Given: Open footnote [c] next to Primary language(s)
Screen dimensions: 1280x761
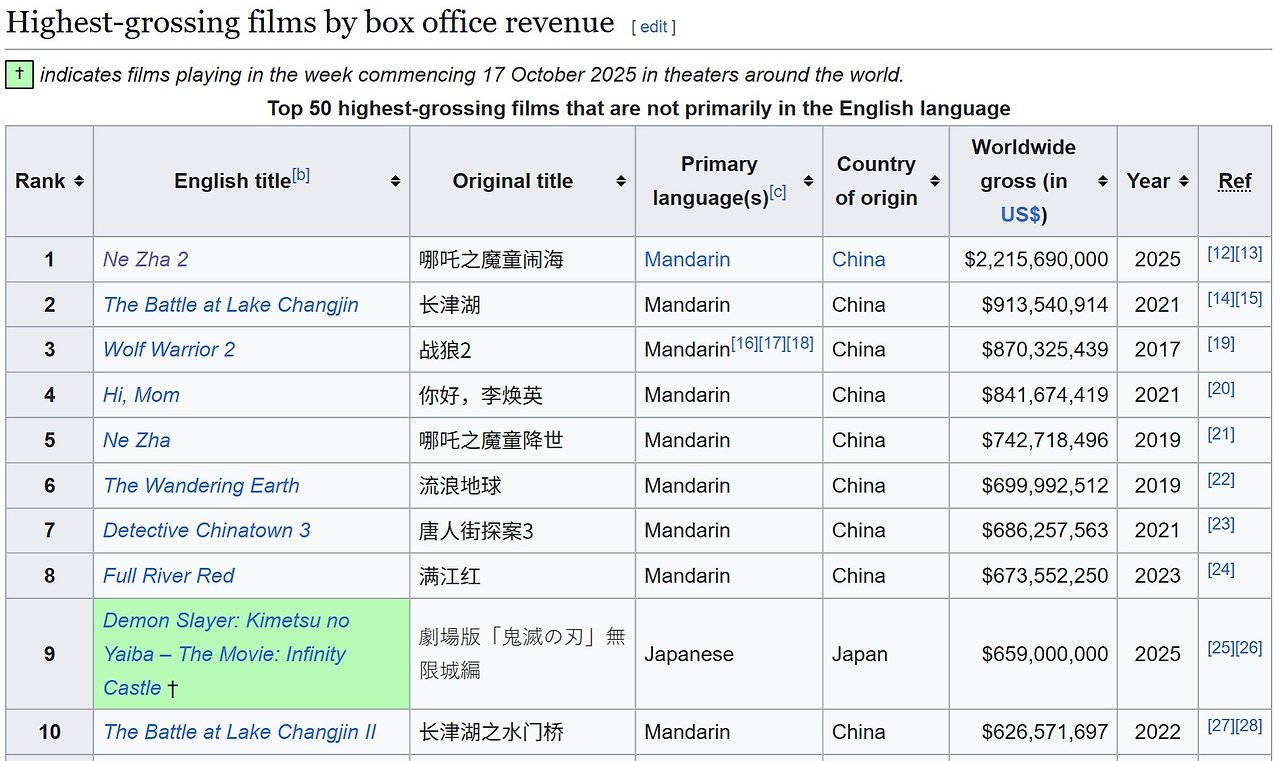Looking at the screenshot, I should [778, 191].
